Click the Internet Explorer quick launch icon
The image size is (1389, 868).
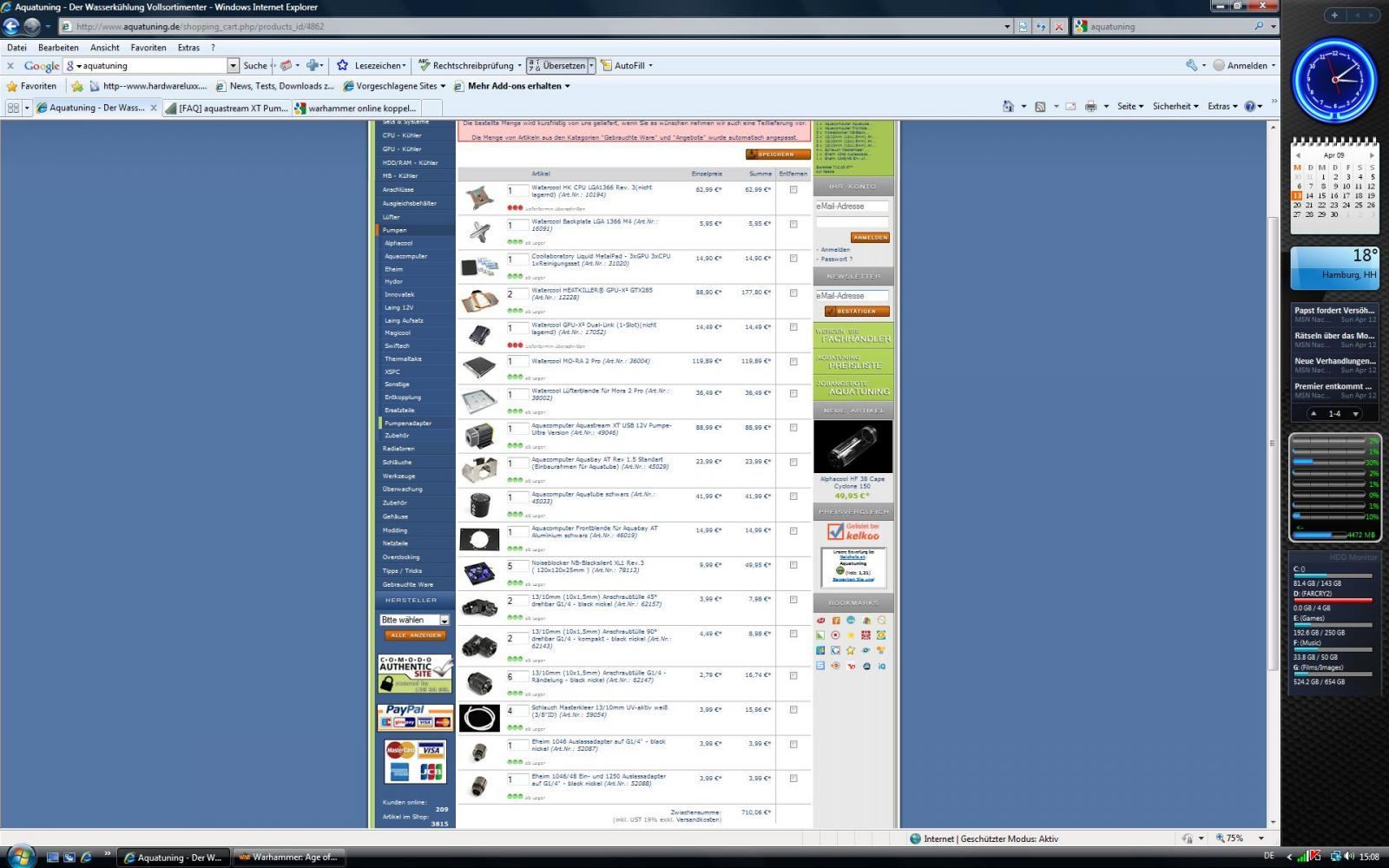[87, 857]
